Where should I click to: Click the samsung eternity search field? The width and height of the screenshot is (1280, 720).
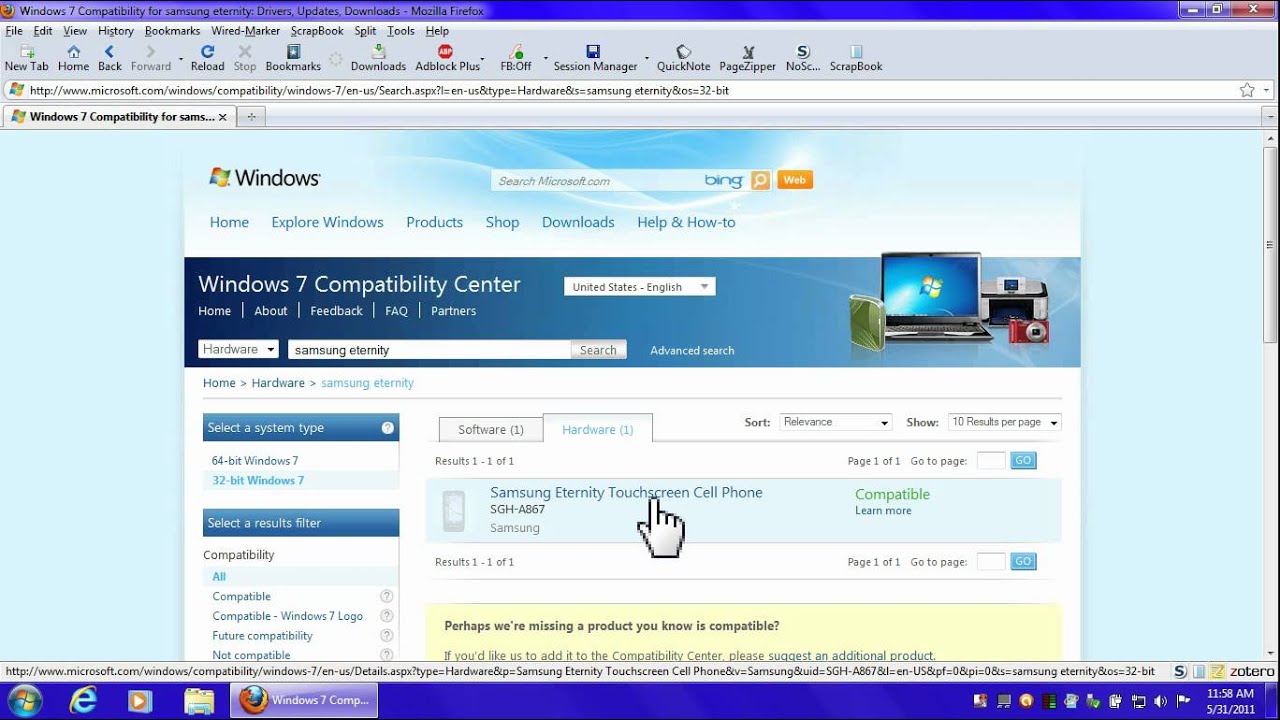[429, 350]
